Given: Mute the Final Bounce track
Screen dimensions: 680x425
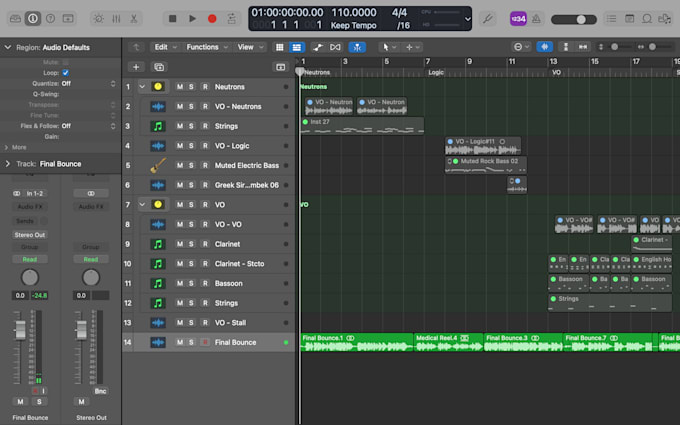Looking at the screenshot, I should click(180, 342).
